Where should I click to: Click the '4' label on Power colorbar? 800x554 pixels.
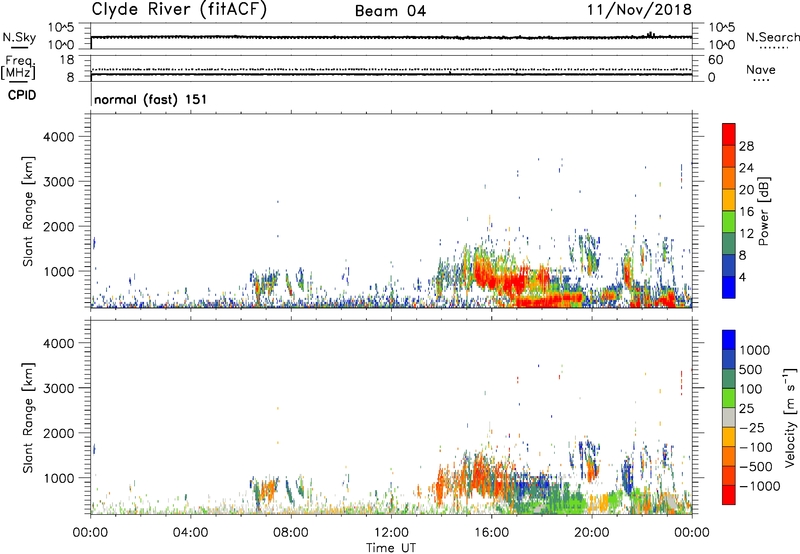743,277
